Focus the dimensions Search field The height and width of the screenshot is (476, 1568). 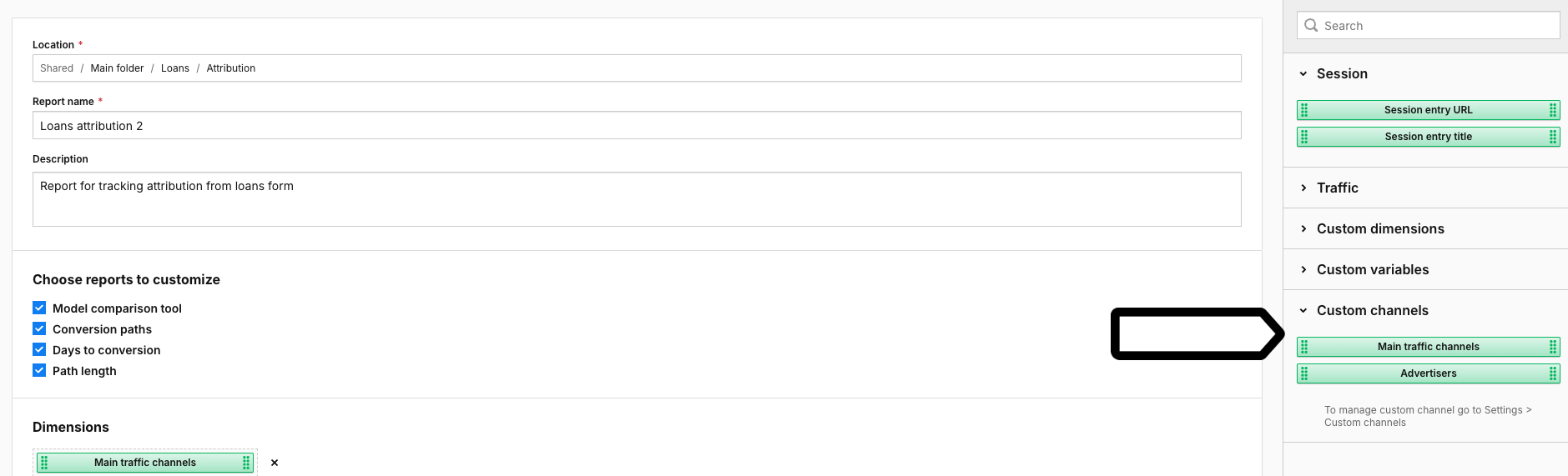point(1435,26)
